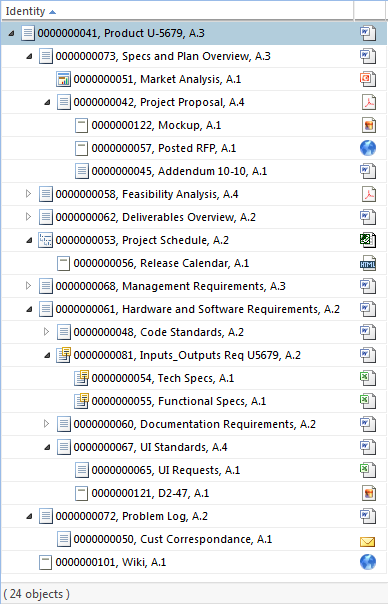Open HTML file icon for Release Calendar

pyautogui.click(x=368, y=263)
